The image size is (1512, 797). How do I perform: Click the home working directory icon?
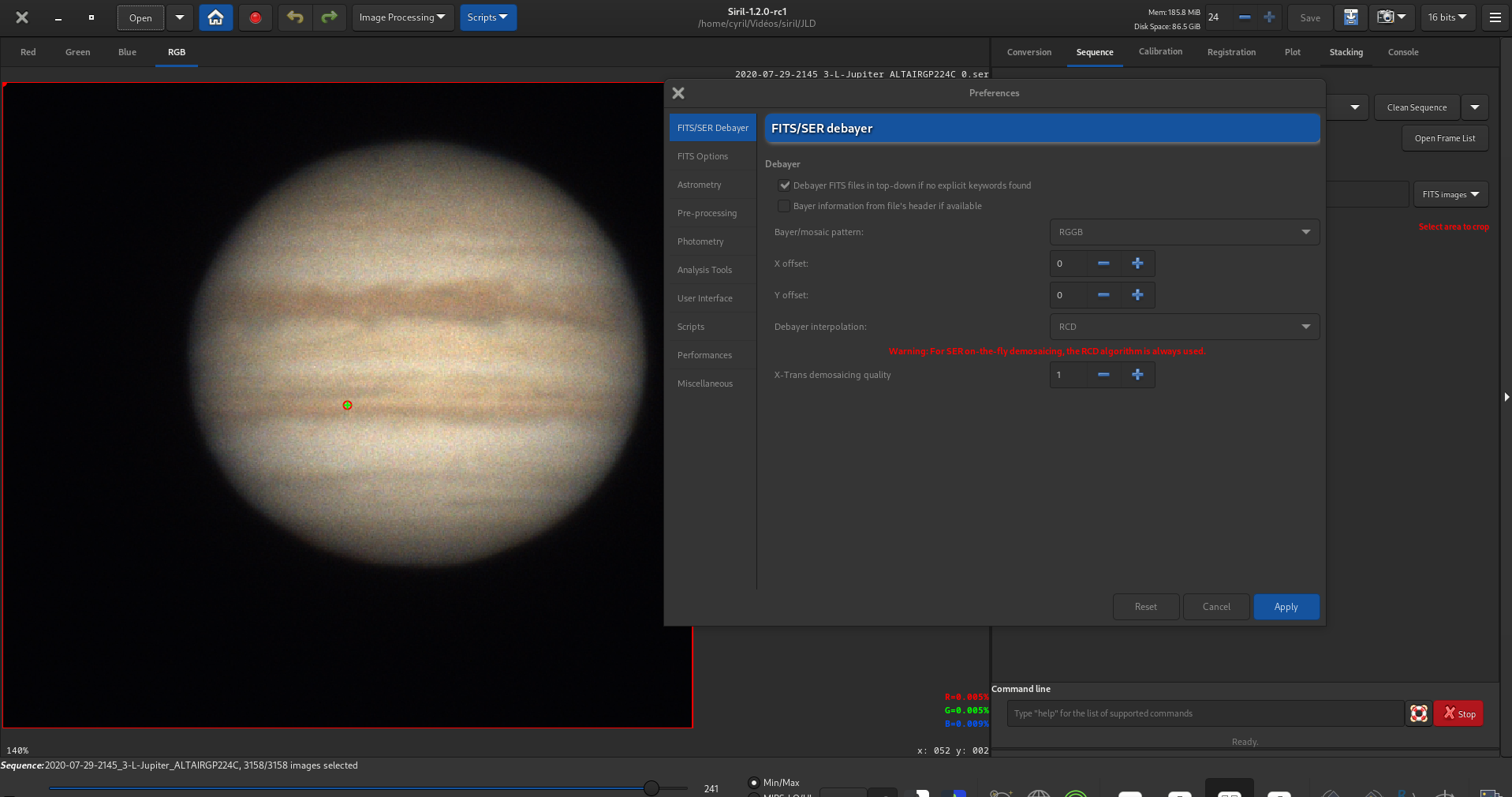[215, 17]
